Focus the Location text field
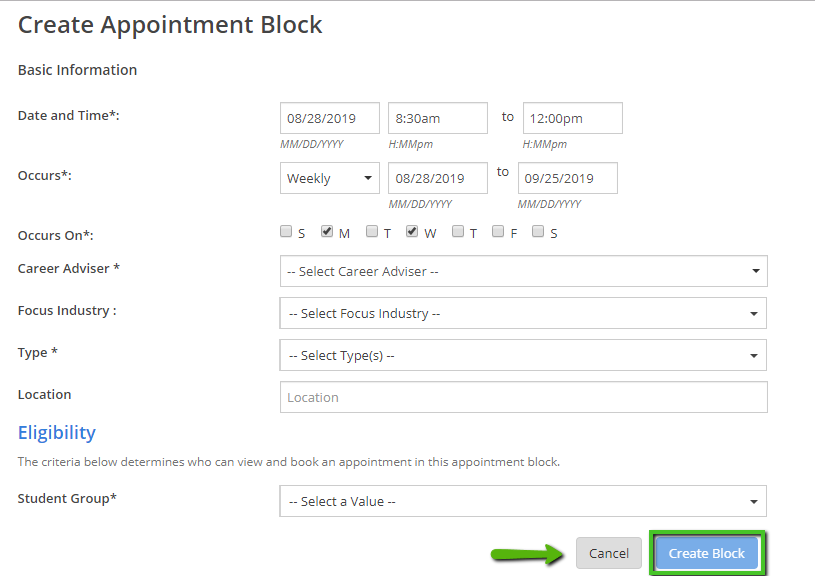Viewport: 815px width, 576px height. coord(523,397)
